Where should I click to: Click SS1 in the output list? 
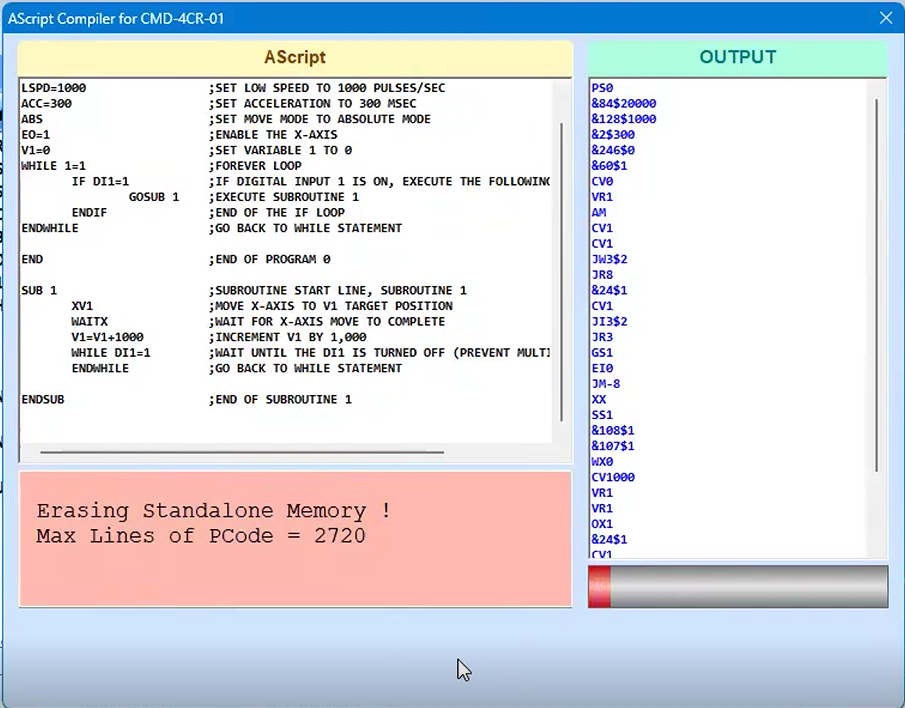(x=602, y=415)
